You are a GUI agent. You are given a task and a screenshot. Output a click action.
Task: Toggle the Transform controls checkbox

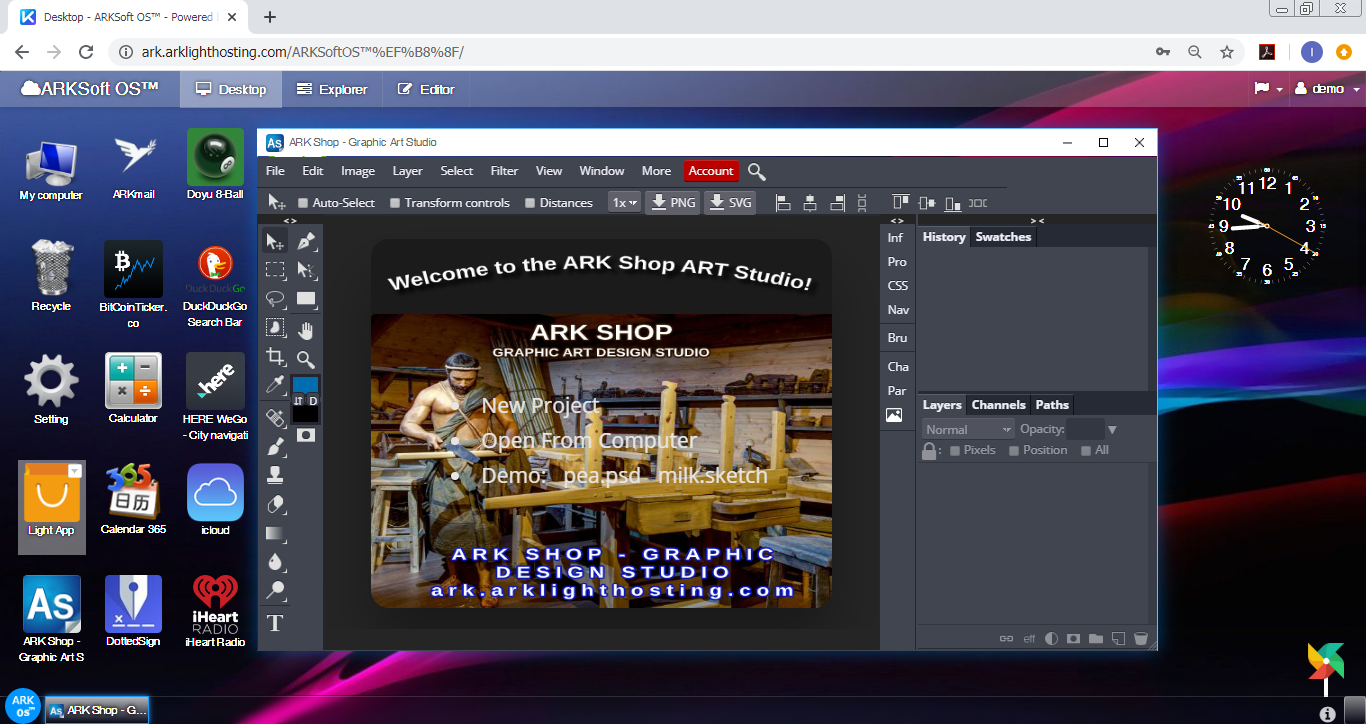pyautogui.click(x=395, y=203)
